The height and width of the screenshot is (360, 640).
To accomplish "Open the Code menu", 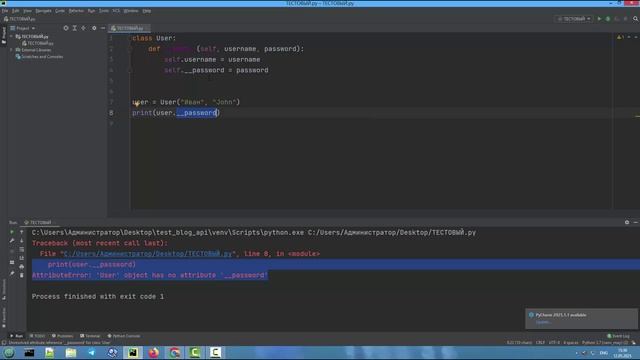I will [x=60, y=11].
